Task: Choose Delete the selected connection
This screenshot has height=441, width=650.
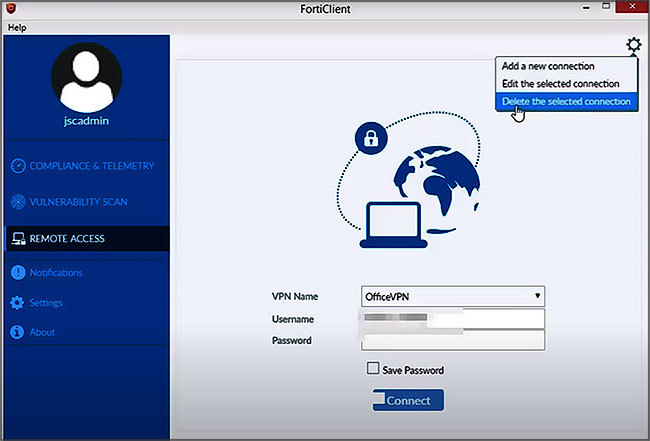Action: pos(566,102)
